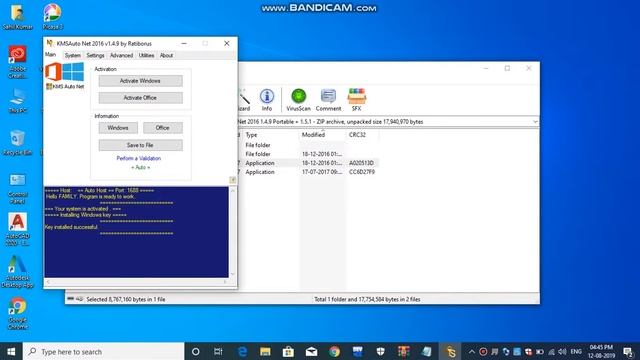The image size is (640, 360).
Task: Open Chrome from the taskbar
Action: point(334,351)
